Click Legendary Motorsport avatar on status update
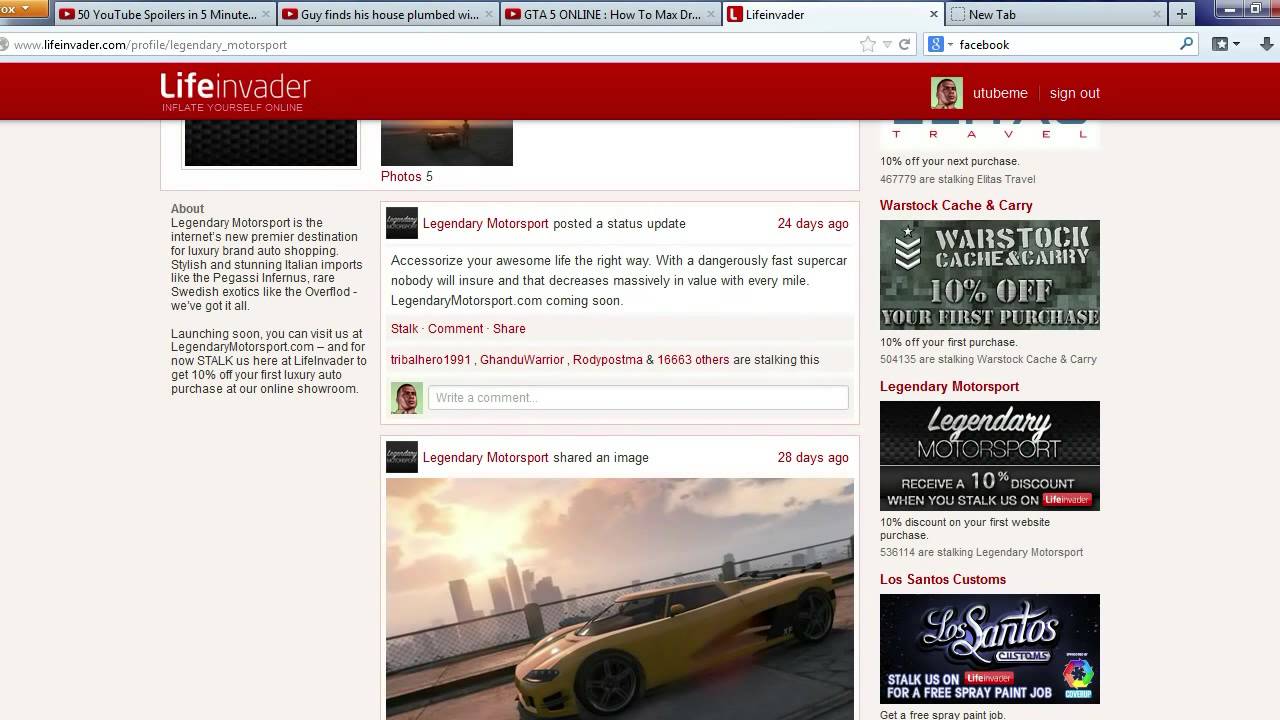 [x=402, y=223]
